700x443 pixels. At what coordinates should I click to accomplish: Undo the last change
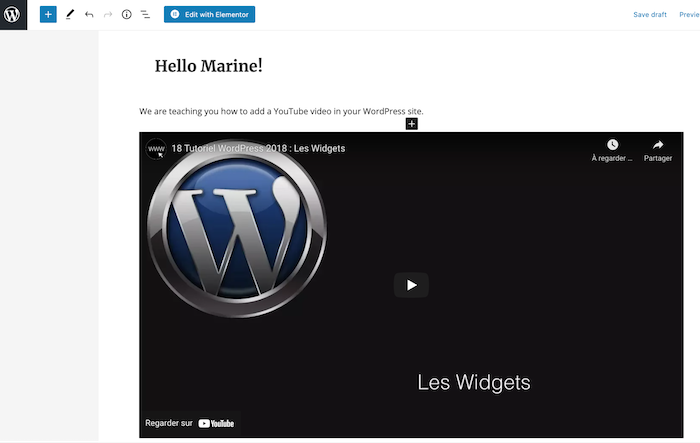[x=89, y=15]
